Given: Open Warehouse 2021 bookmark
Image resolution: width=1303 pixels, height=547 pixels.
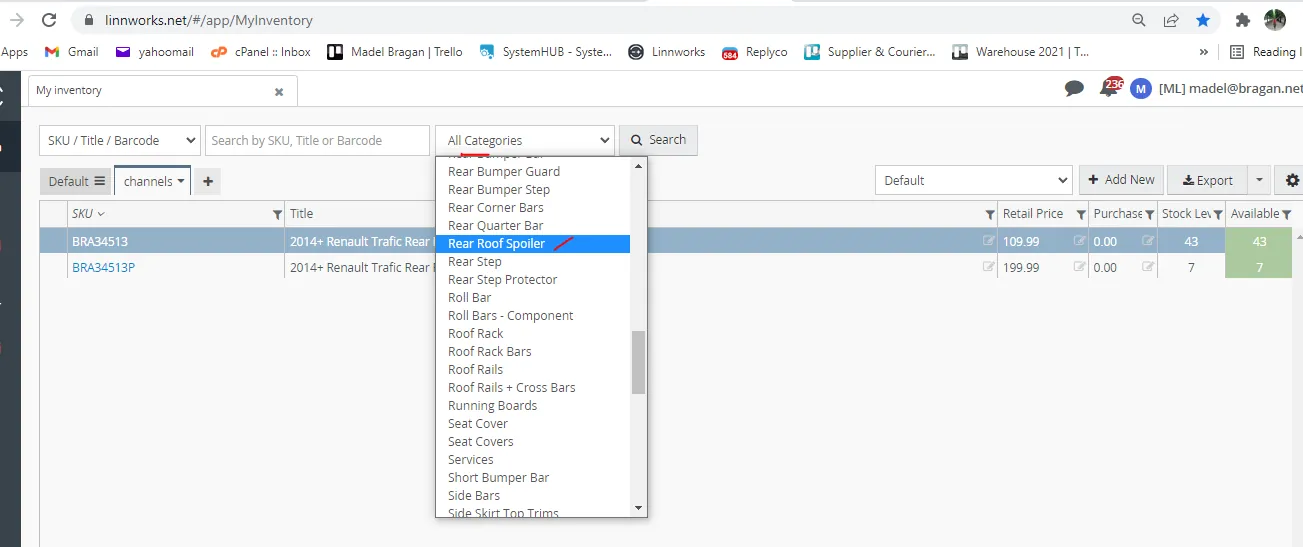Looking at the screenshot, I should coord(1021,52).
